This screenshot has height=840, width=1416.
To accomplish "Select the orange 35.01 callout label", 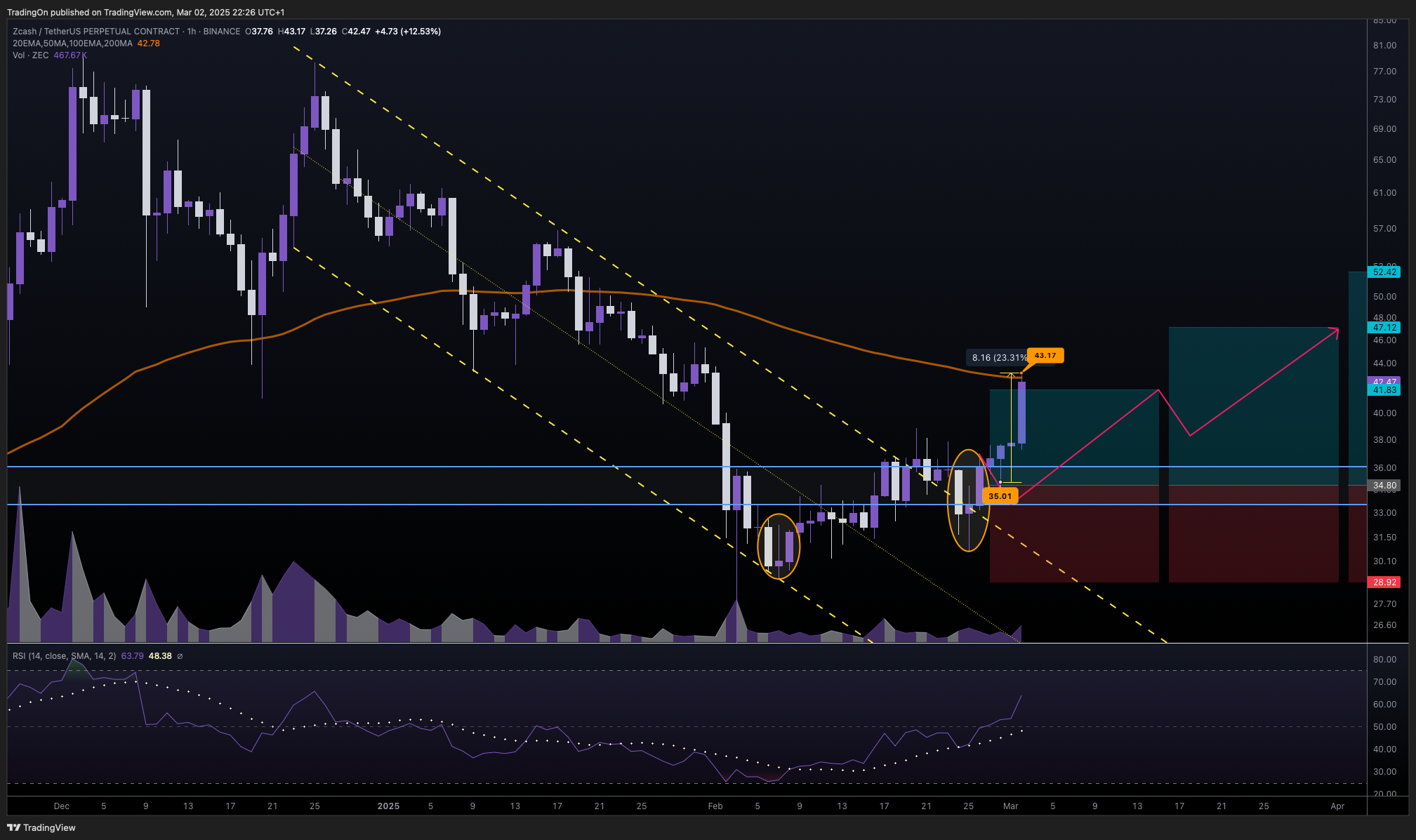I will coord(1000,496).
